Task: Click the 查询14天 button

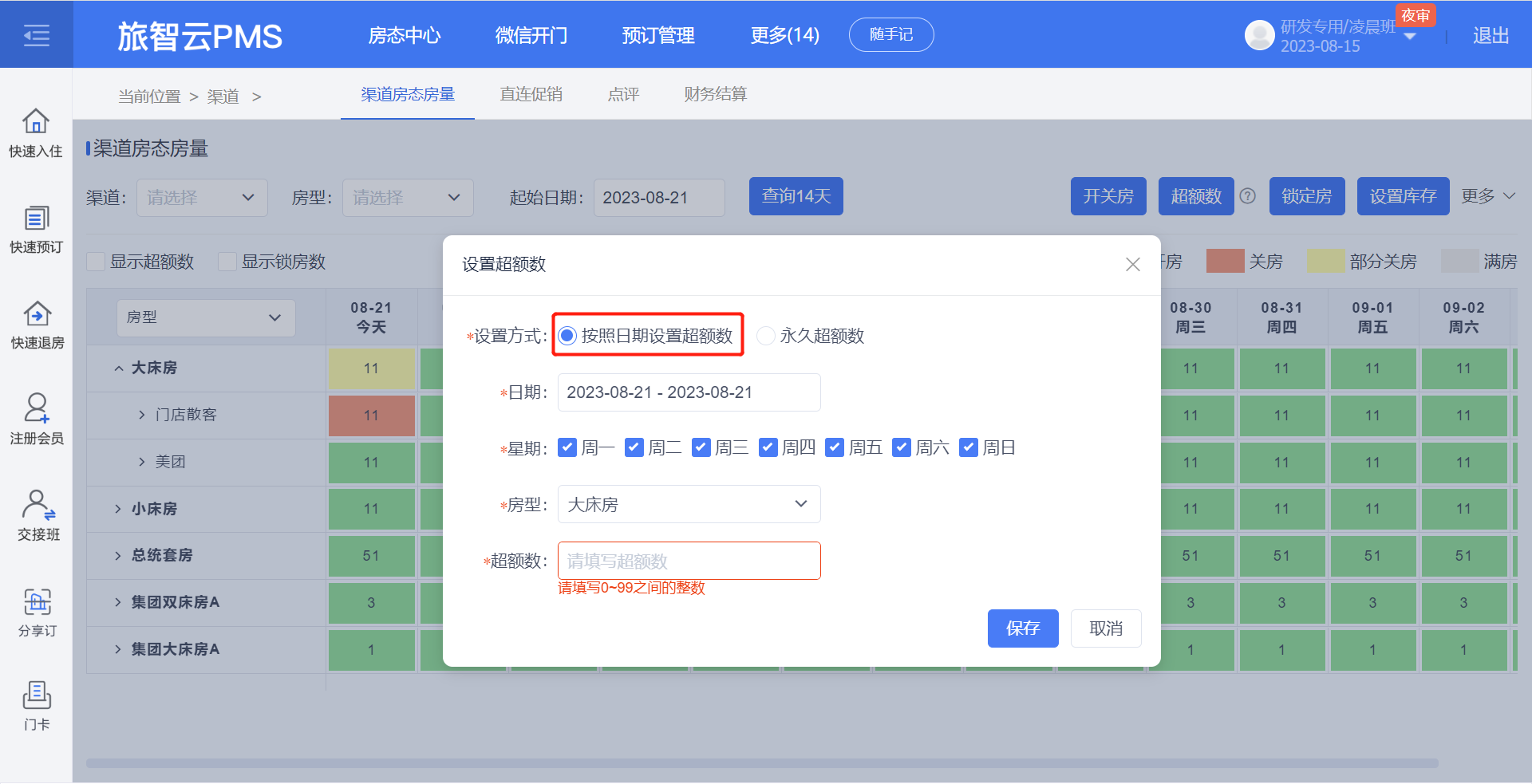Action: pos(796,196)
